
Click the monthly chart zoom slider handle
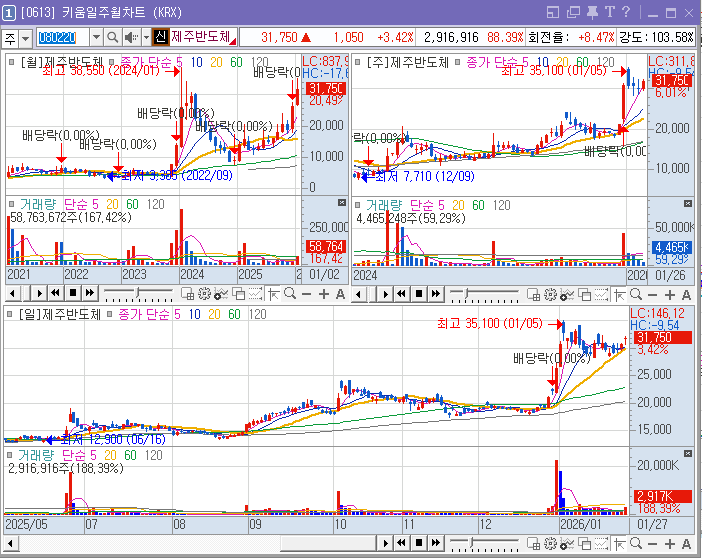(x=138, y=293)
